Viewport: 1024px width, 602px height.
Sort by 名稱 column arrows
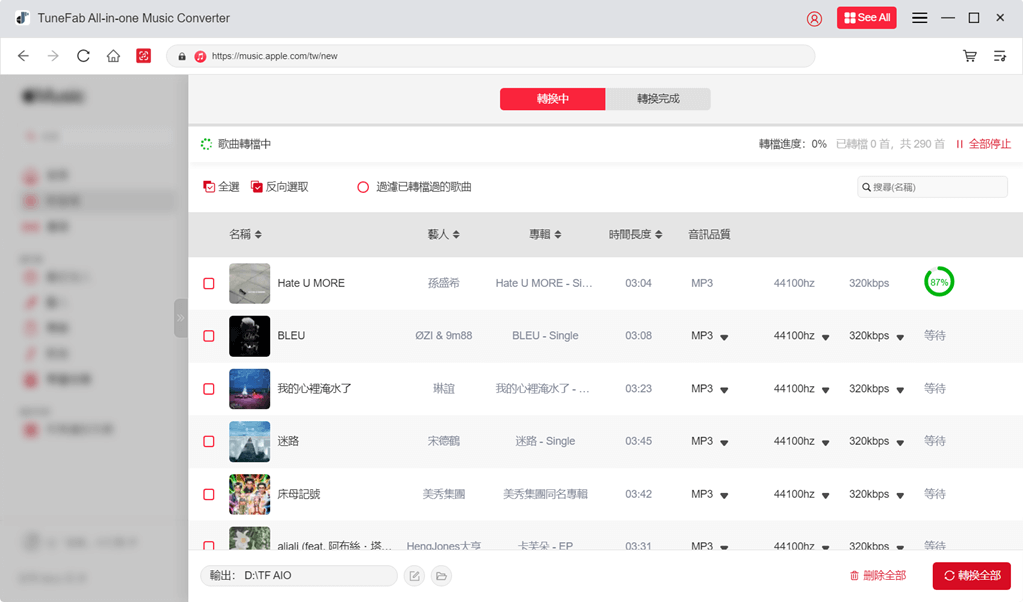pos(259,234)
